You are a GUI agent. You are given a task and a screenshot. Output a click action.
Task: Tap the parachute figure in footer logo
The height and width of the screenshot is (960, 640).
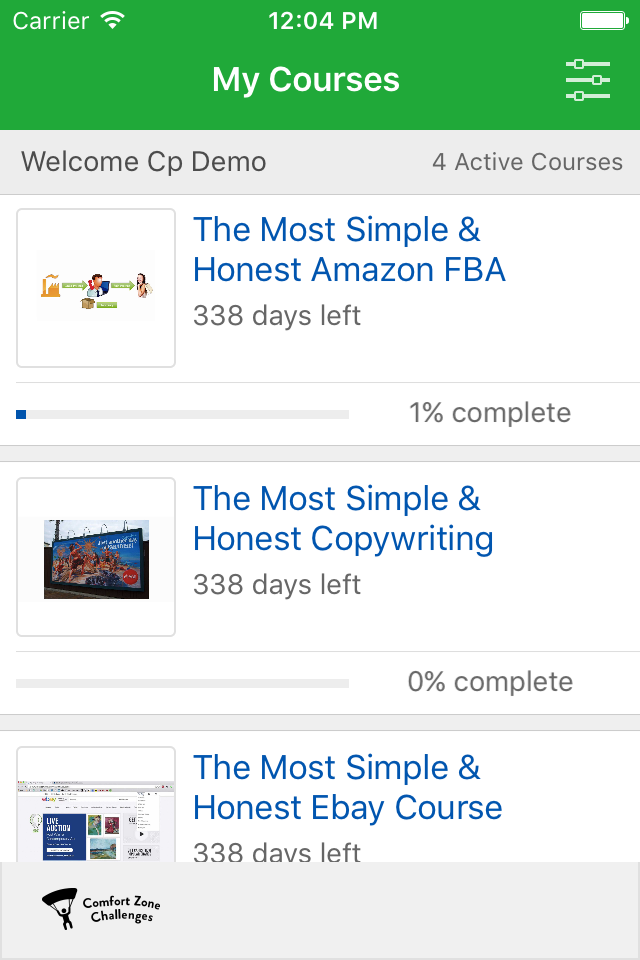point(59,909)
